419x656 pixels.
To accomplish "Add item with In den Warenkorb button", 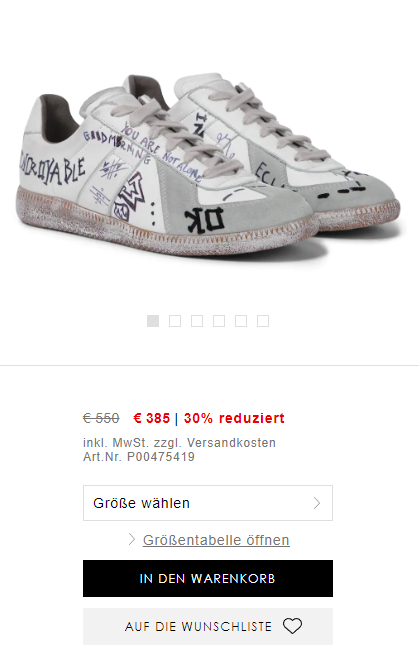I will tap(208, 578).
